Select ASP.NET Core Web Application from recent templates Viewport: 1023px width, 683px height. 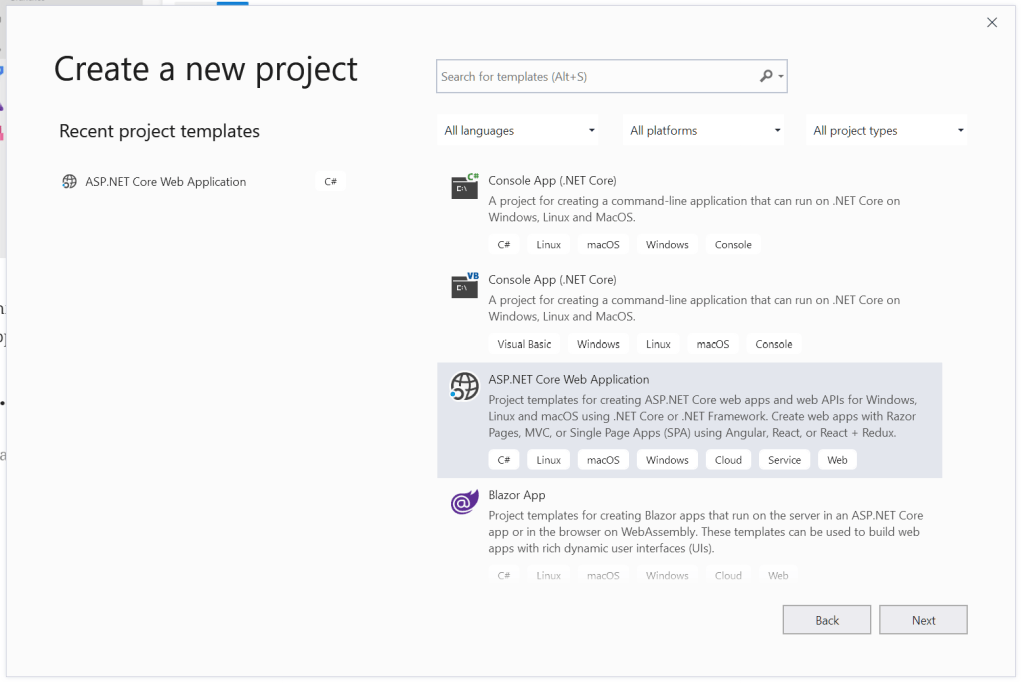(160, 181)
